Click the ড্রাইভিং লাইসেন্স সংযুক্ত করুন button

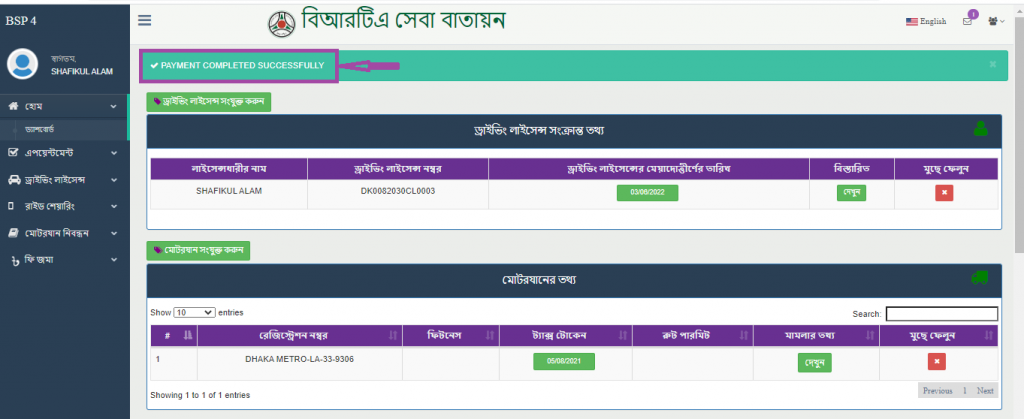point(209,101)
